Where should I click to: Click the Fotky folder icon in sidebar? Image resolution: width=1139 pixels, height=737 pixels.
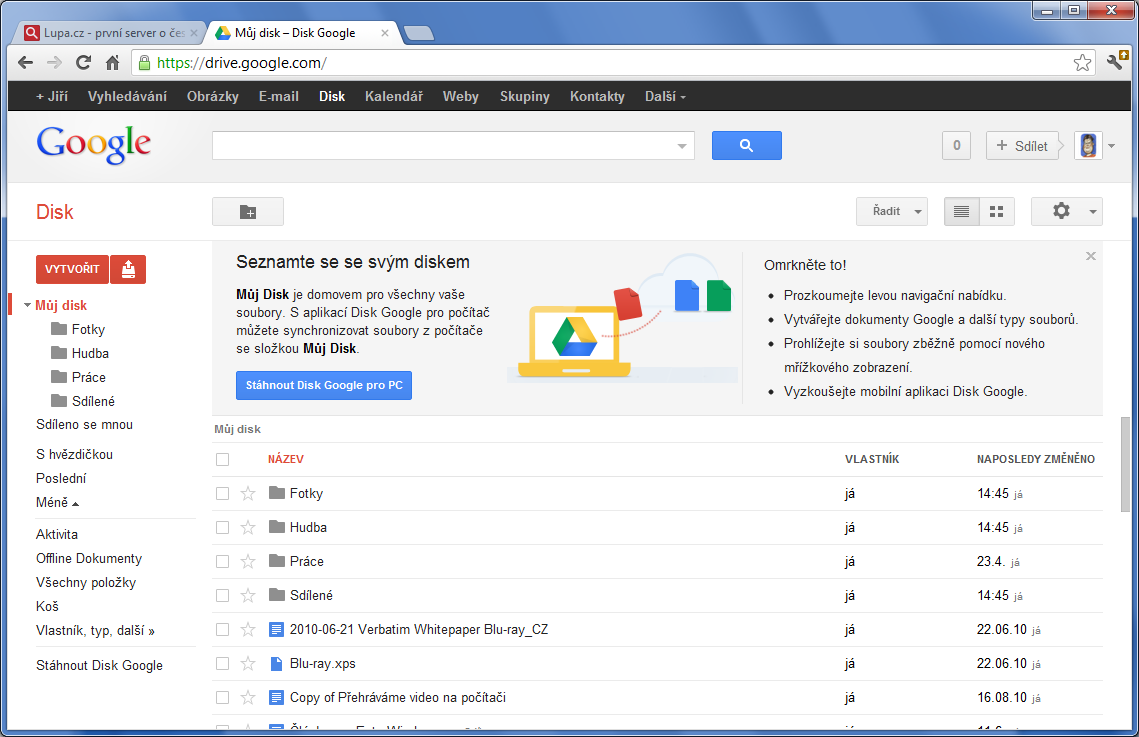[59, 329]
